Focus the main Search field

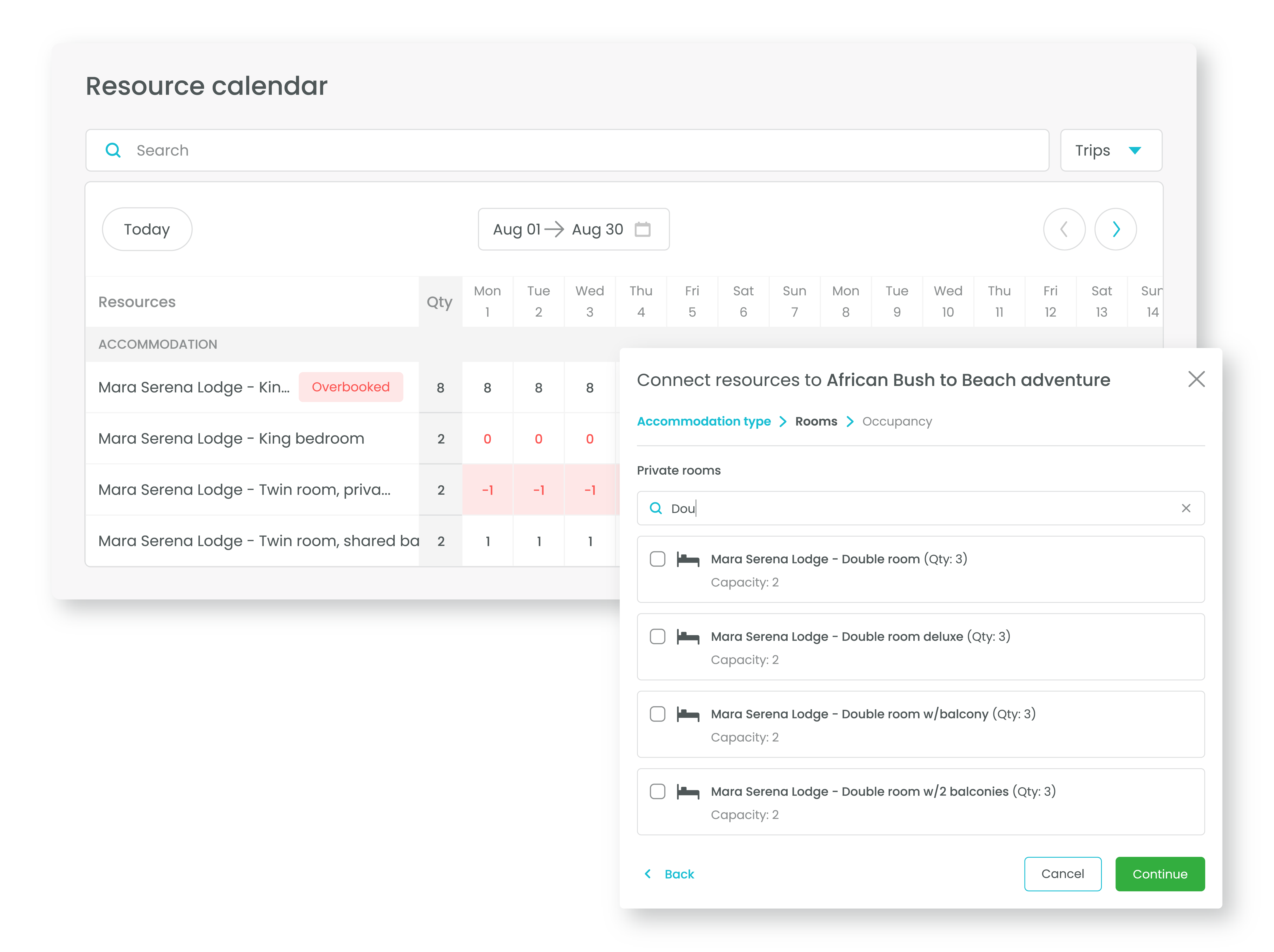567,150
